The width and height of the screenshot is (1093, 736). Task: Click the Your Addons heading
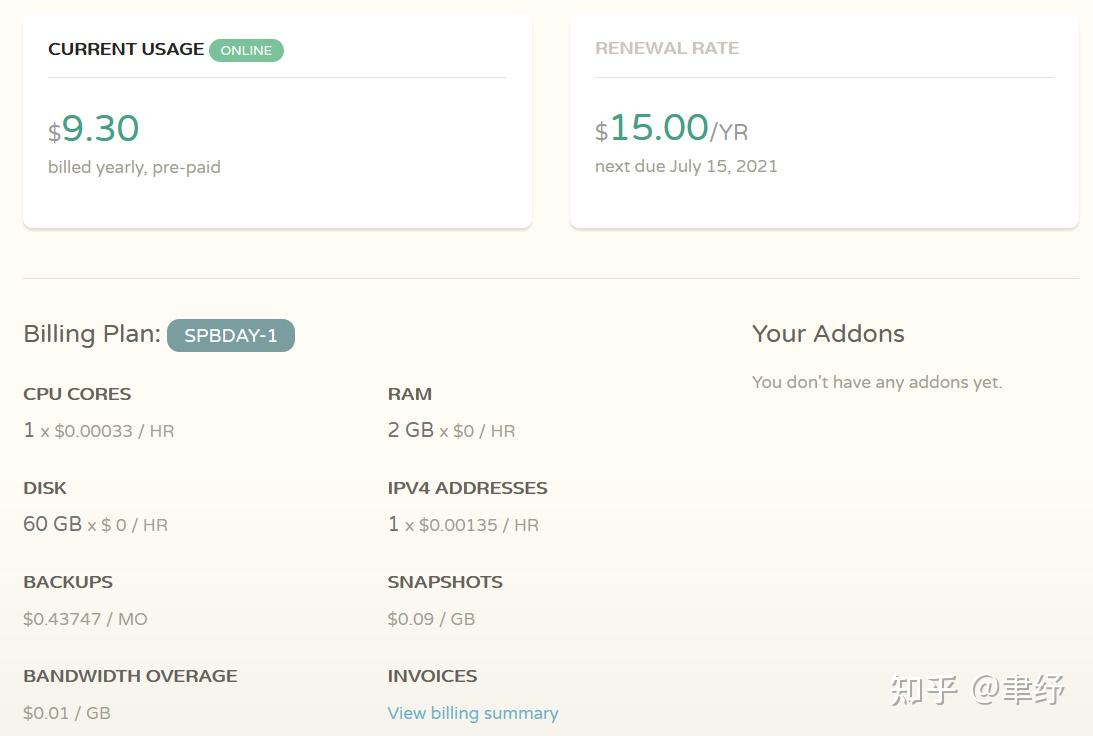tap(828, 334)
